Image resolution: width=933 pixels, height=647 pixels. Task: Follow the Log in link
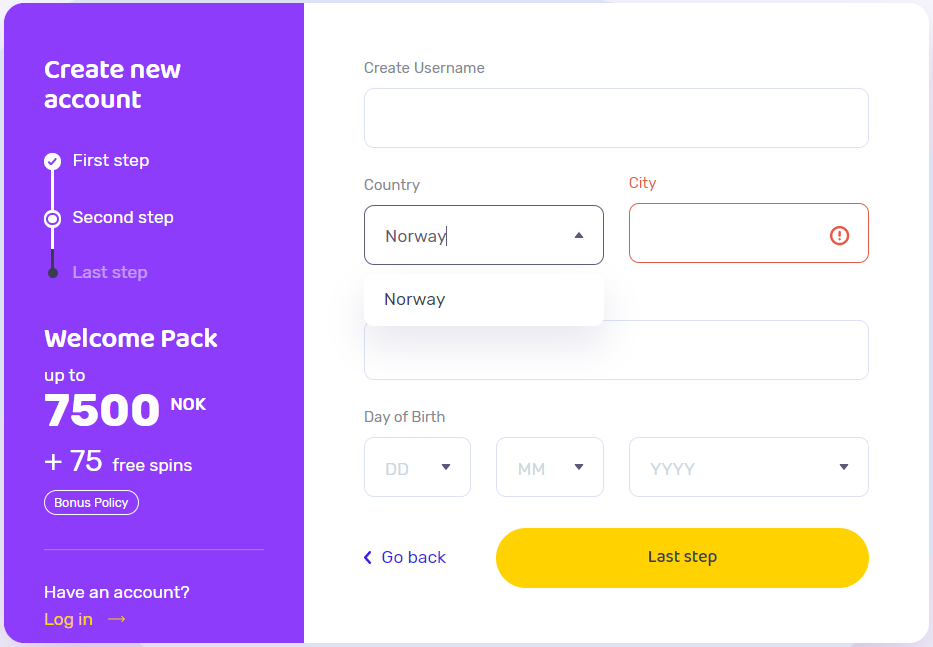coord(68,620)
